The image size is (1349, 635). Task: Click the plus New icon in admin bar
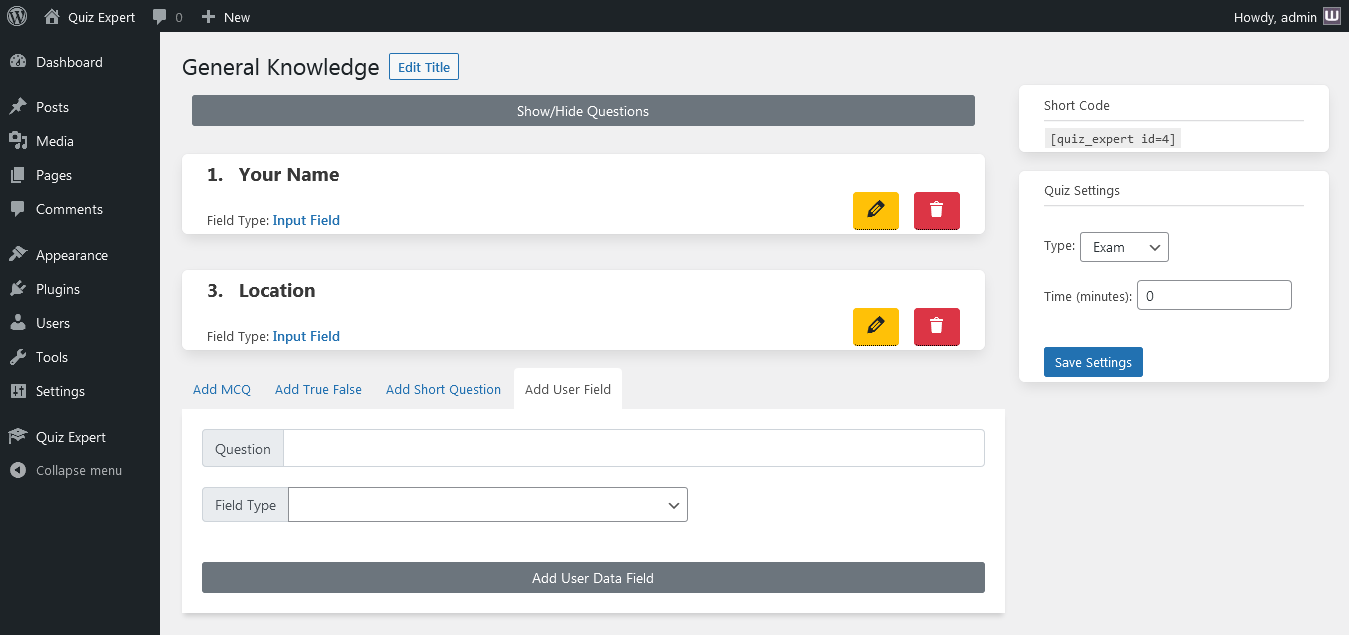(x=208, y=17)
